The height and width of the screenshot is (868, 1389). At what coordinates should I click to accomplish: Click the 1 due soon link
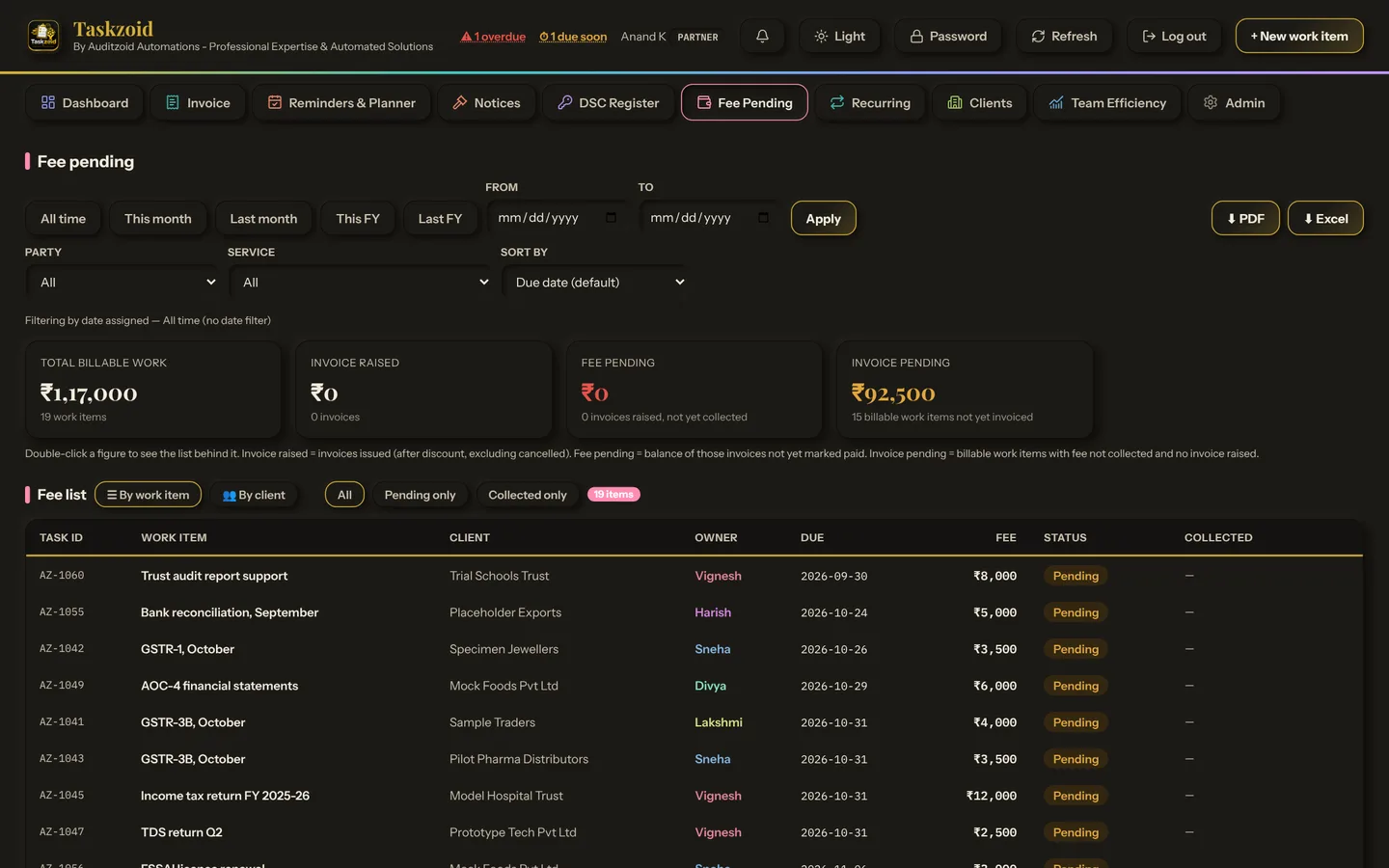click(573, 37)
